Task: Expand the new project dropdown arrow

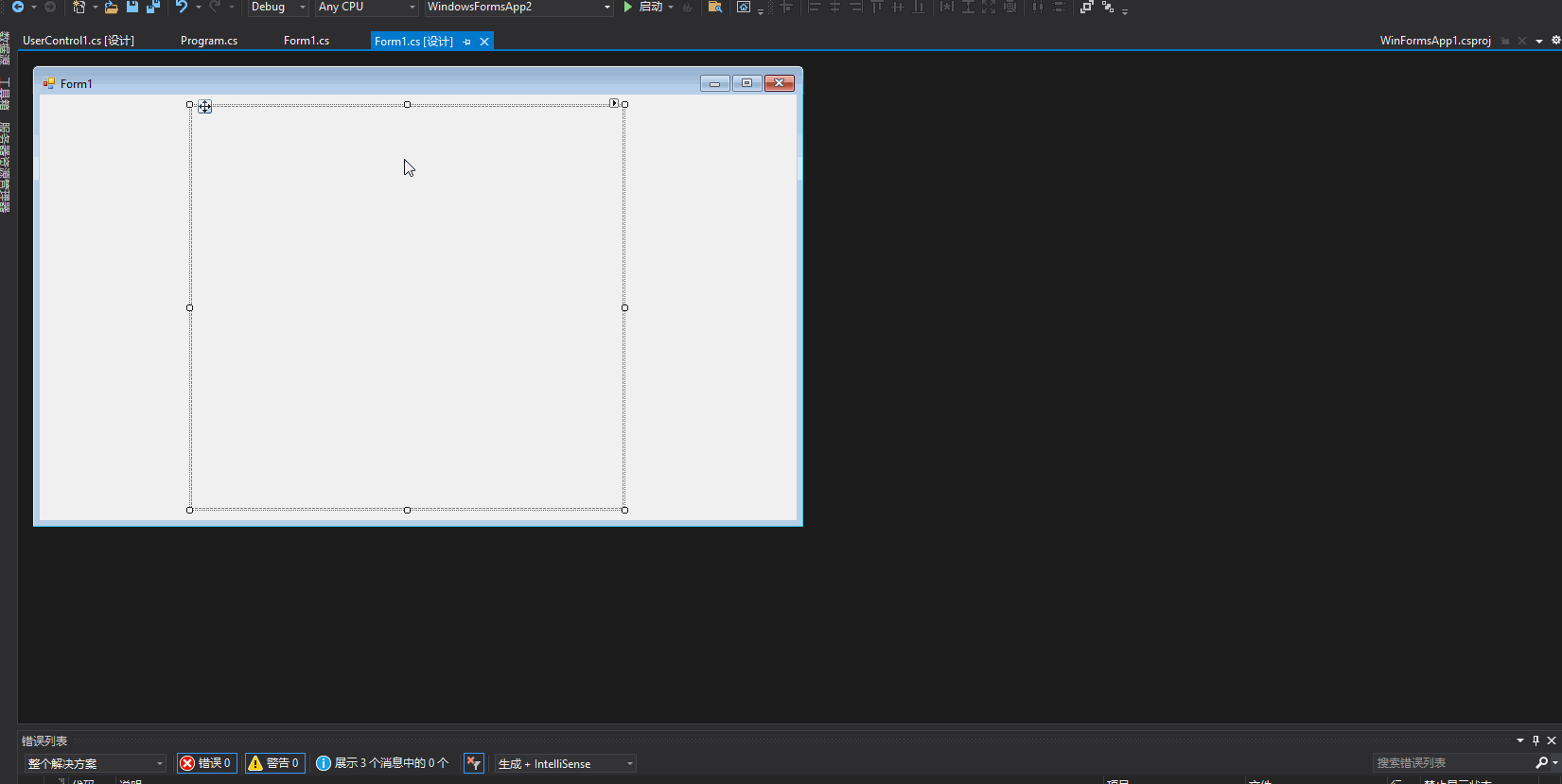Action: click(96, 7)
